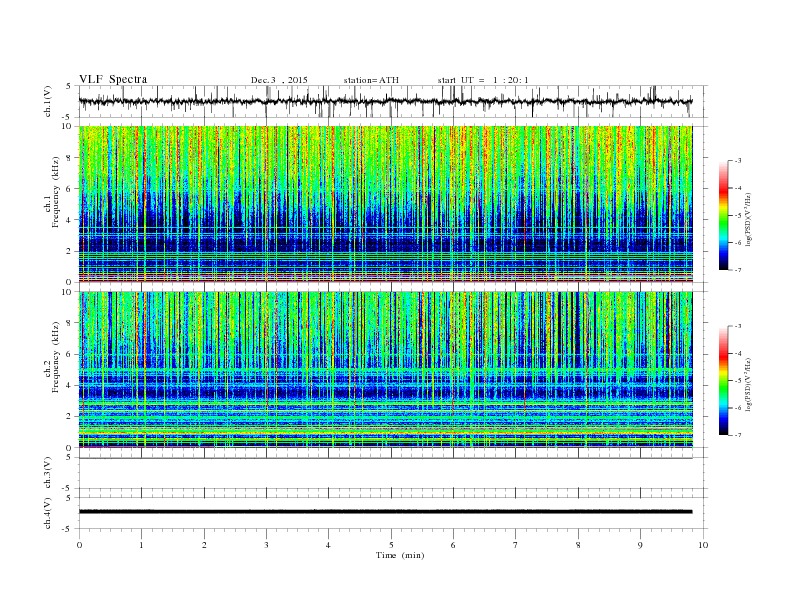Click time axis tick label "5"

391,545
